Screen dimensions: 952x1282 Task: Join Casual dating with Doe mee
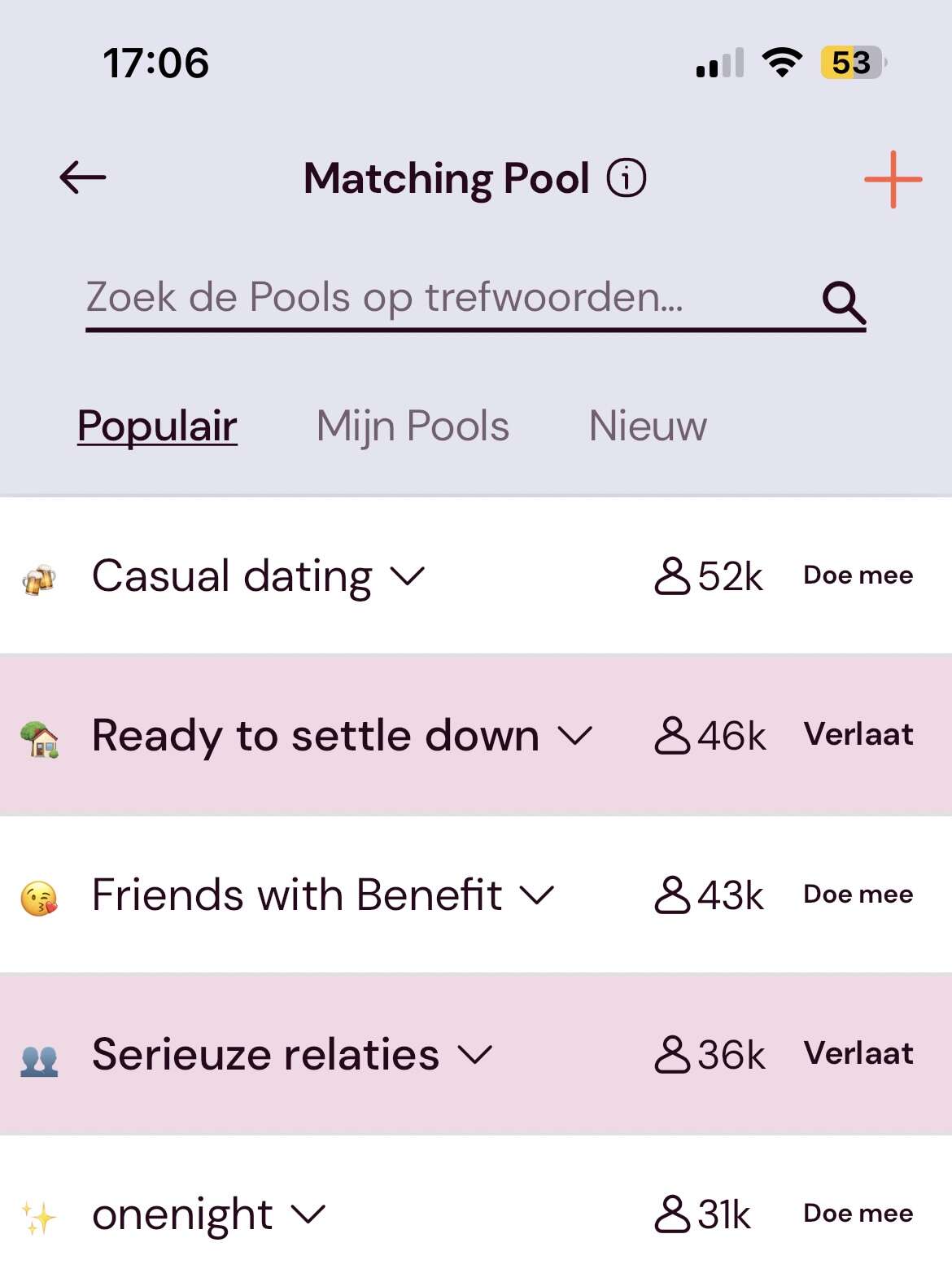(858, 575)
